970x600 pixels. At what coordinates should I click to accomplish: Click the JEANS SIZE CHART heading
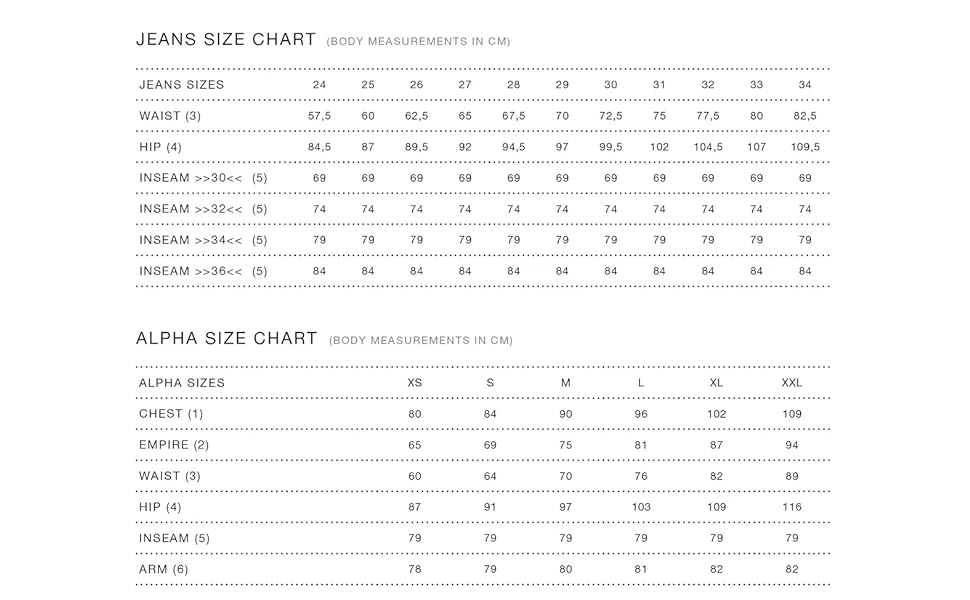tap(226, 40)
